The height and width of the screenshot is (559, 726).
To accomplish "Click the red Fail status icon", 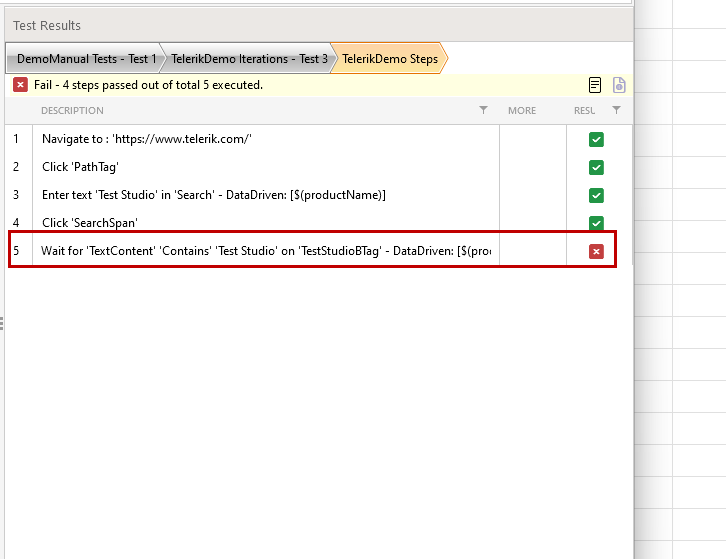I will [20, 85].
